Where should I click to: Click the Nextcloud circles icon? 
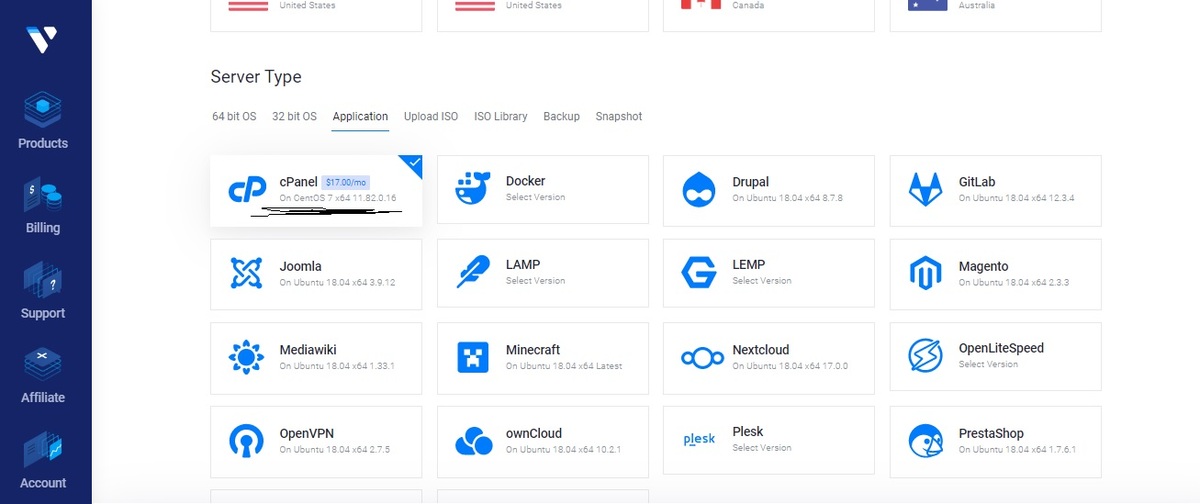(702, 357)
